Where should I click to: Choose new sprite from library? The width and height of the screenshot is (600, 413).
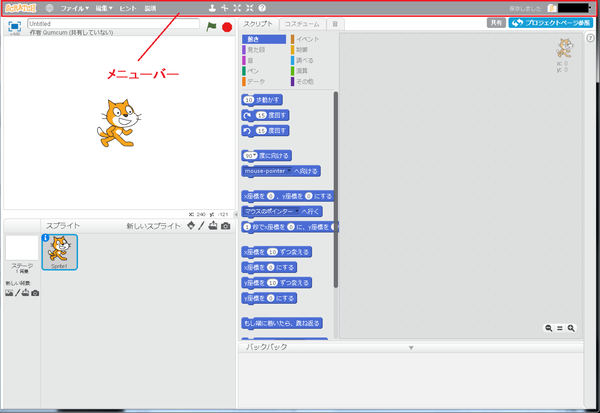(191, 226)
